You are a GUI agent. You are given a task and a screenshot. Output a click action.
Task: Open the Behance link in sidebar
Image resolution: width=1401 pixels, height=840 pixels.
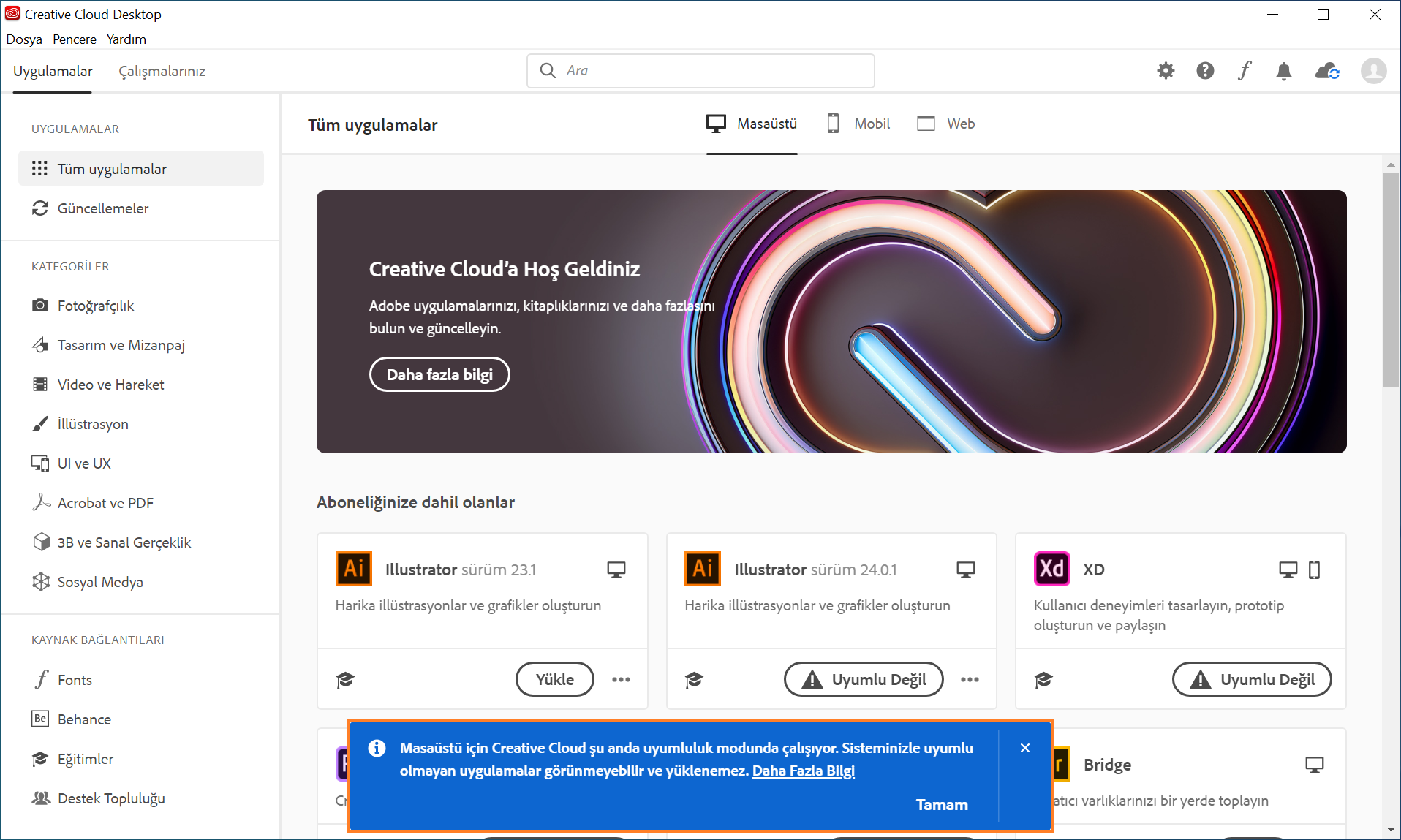point(84,719)
